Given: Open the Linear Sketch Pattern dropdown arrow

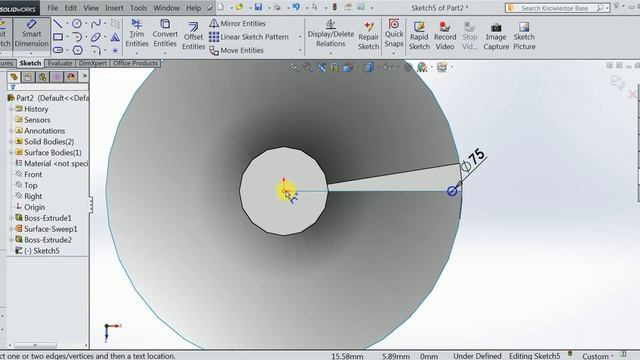Looking at the screenshot, I should click(300, 37).
